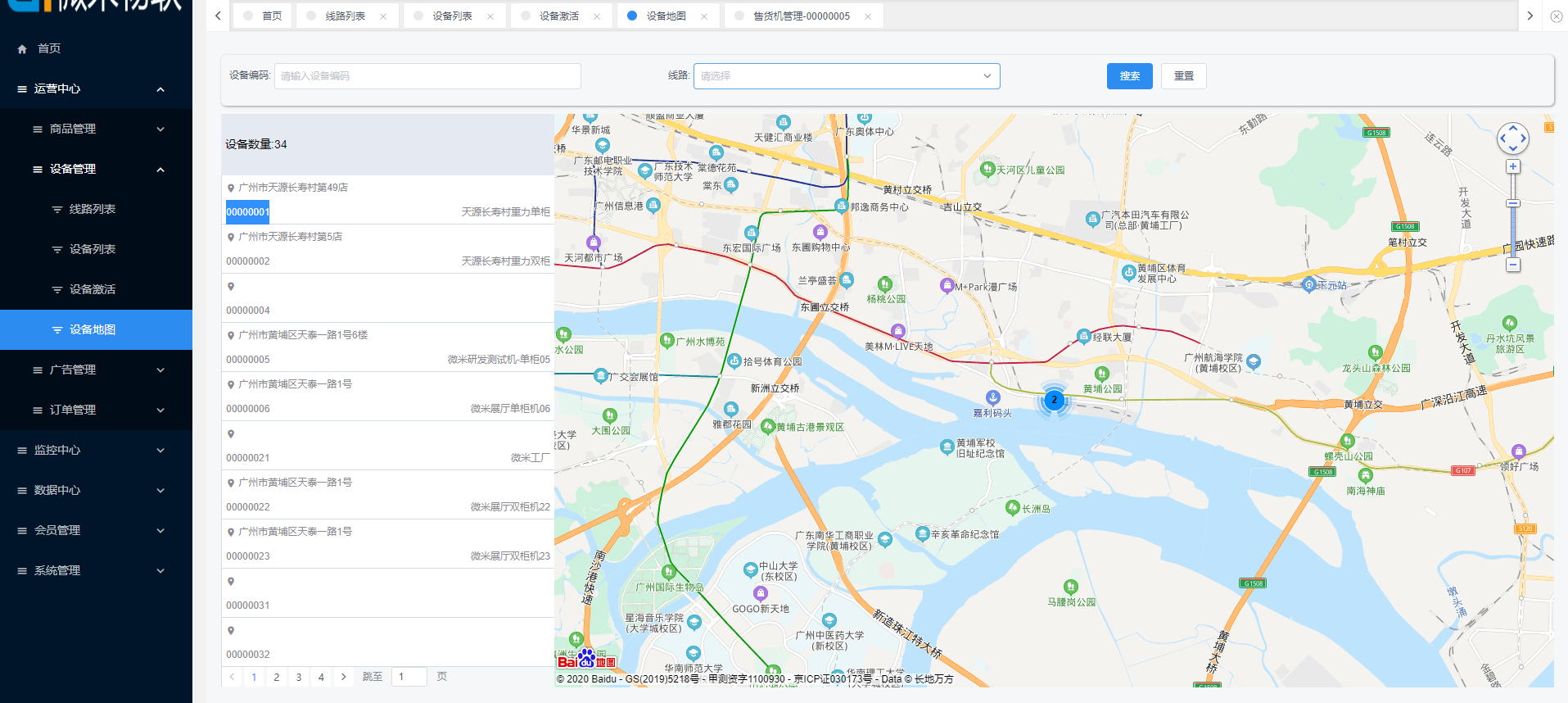Select device 00000006 row
Screen dimensions: 1568x703
point(388,397)
